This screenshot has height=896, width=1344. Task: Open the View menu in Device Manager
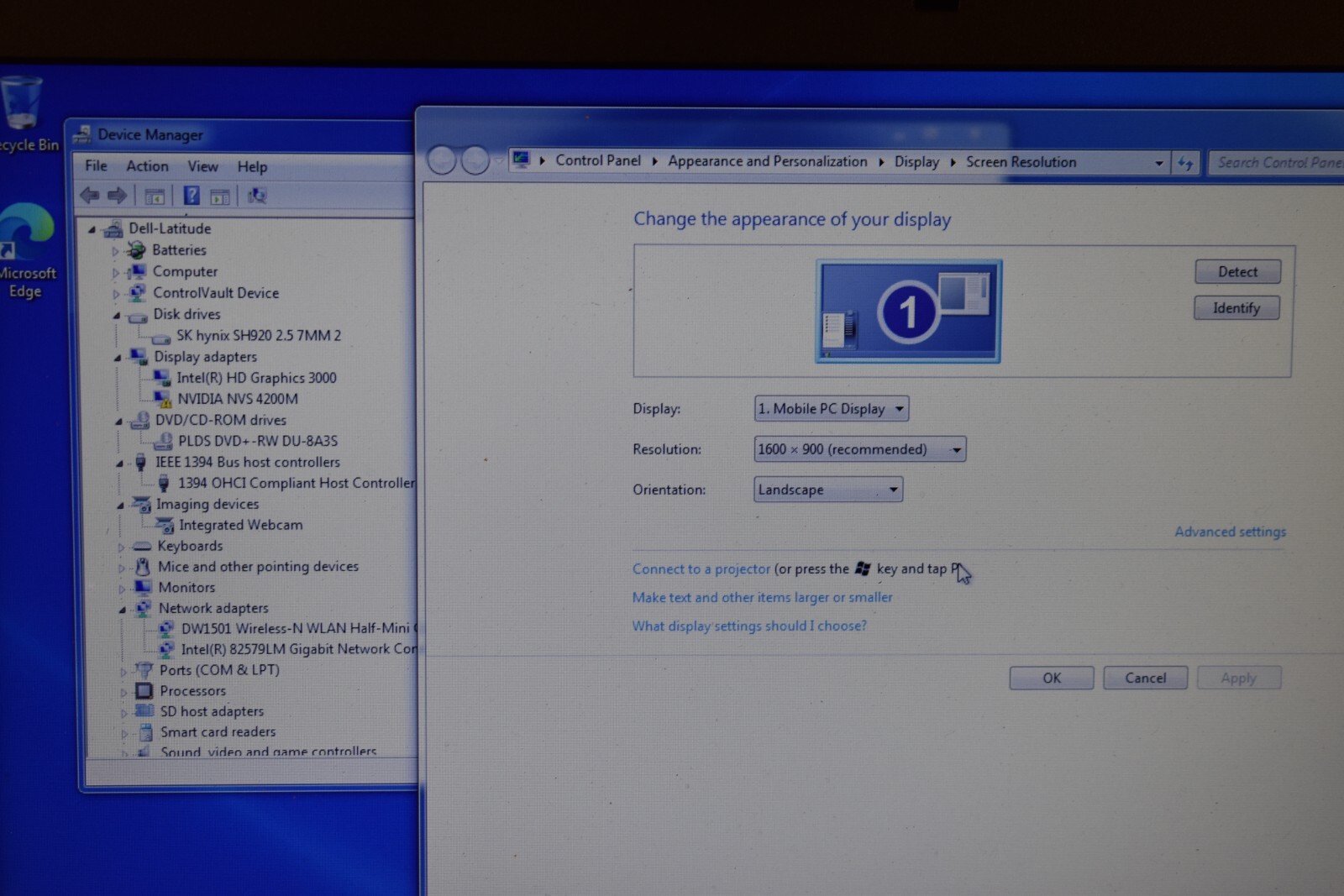pos(202,166)
